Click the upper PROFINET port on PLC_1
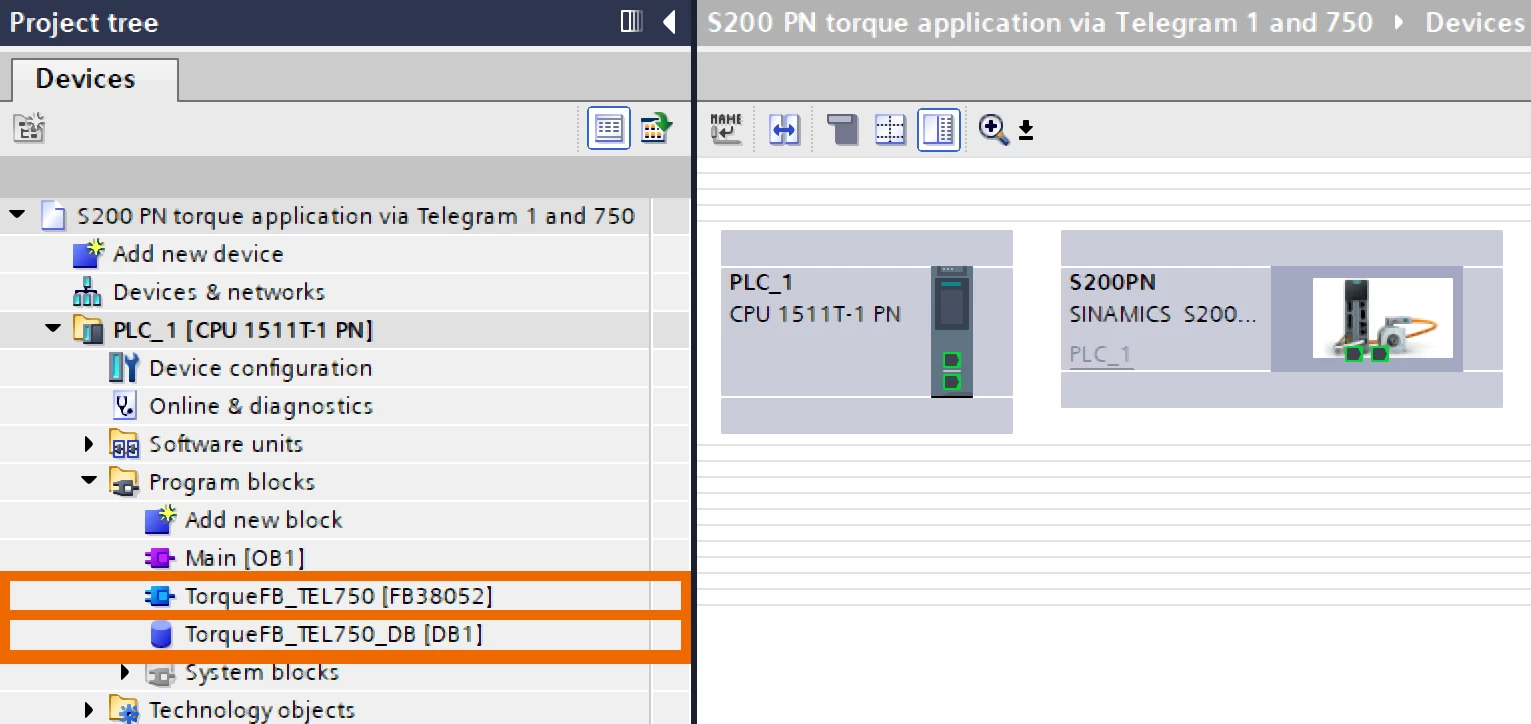 (952, 360)
